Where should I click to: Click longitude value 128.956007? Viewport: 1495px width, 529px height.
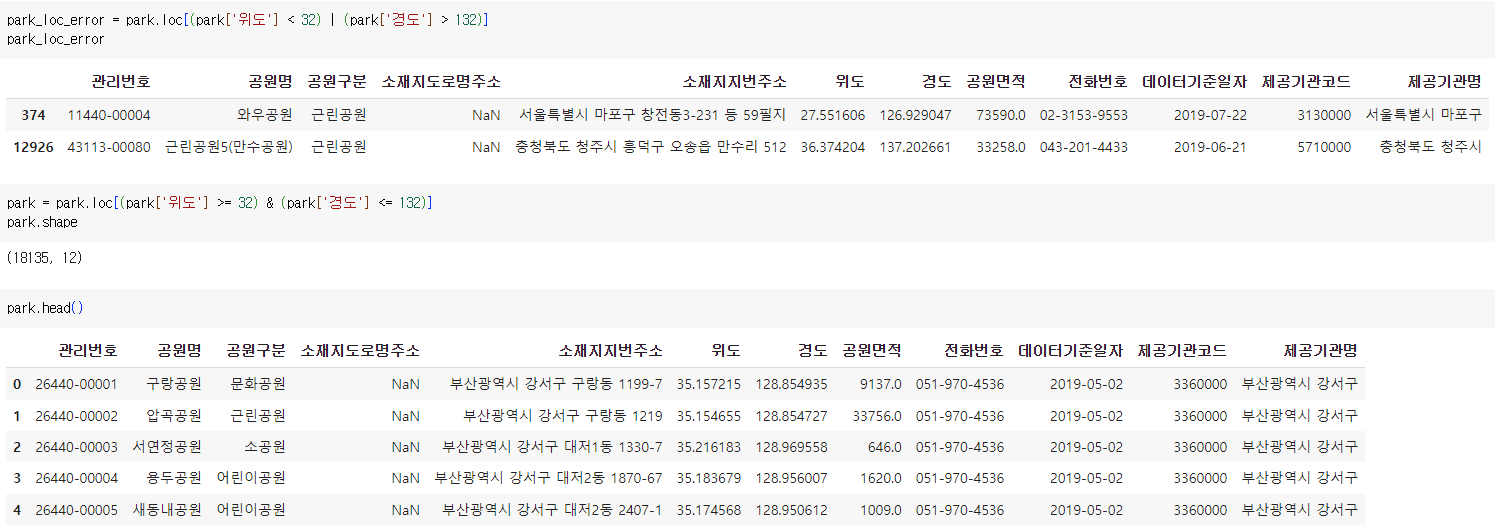pos(792,478)
